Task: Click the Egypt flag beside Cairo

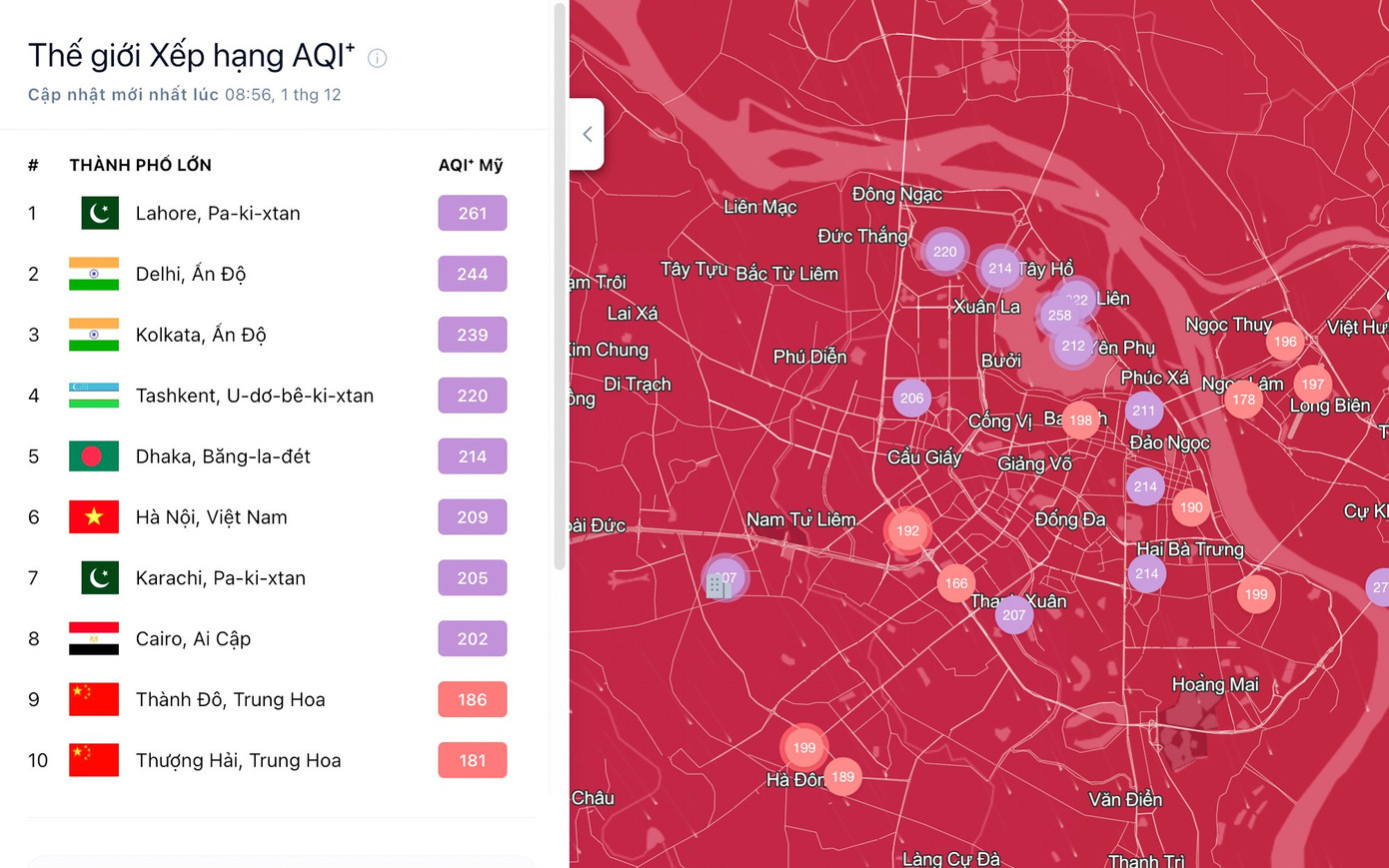Action: tap(94, 639)
